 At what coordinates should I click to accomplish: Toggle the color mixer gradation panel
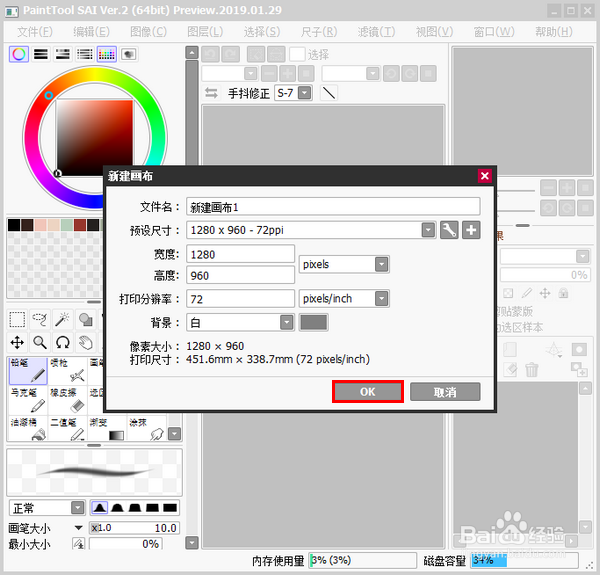click(x=85, y=54)
